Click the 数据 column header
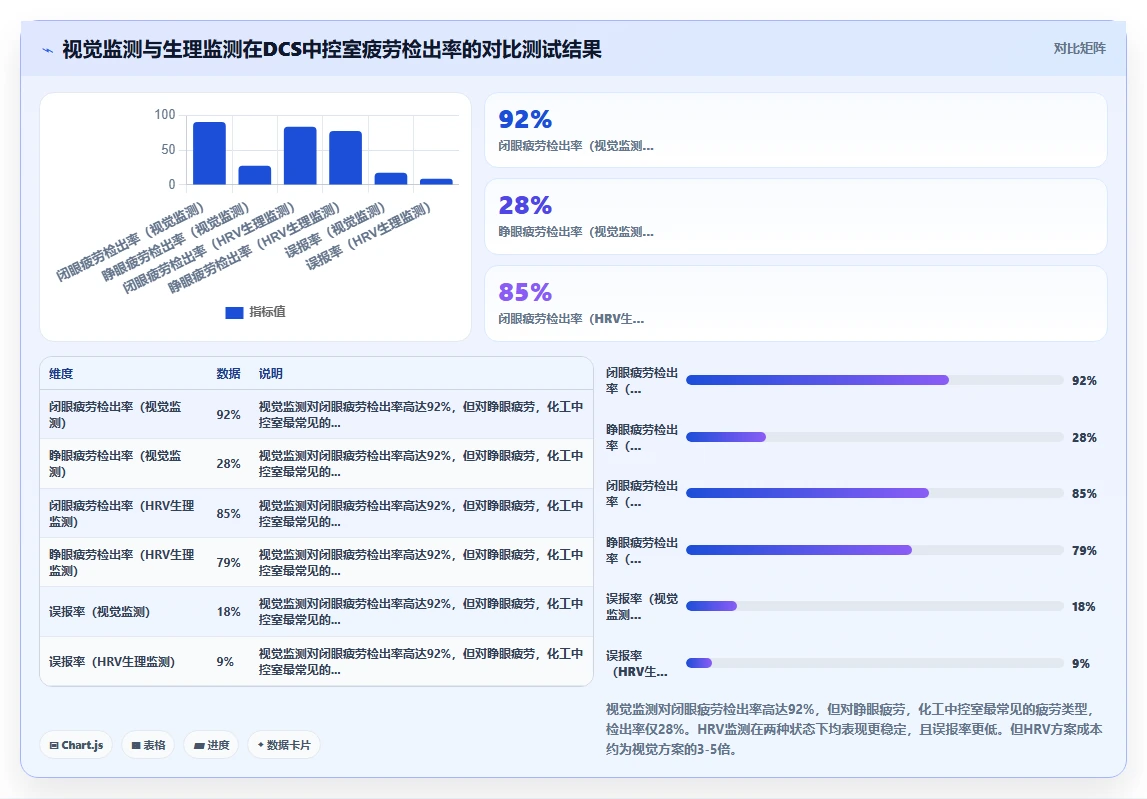 228,373
